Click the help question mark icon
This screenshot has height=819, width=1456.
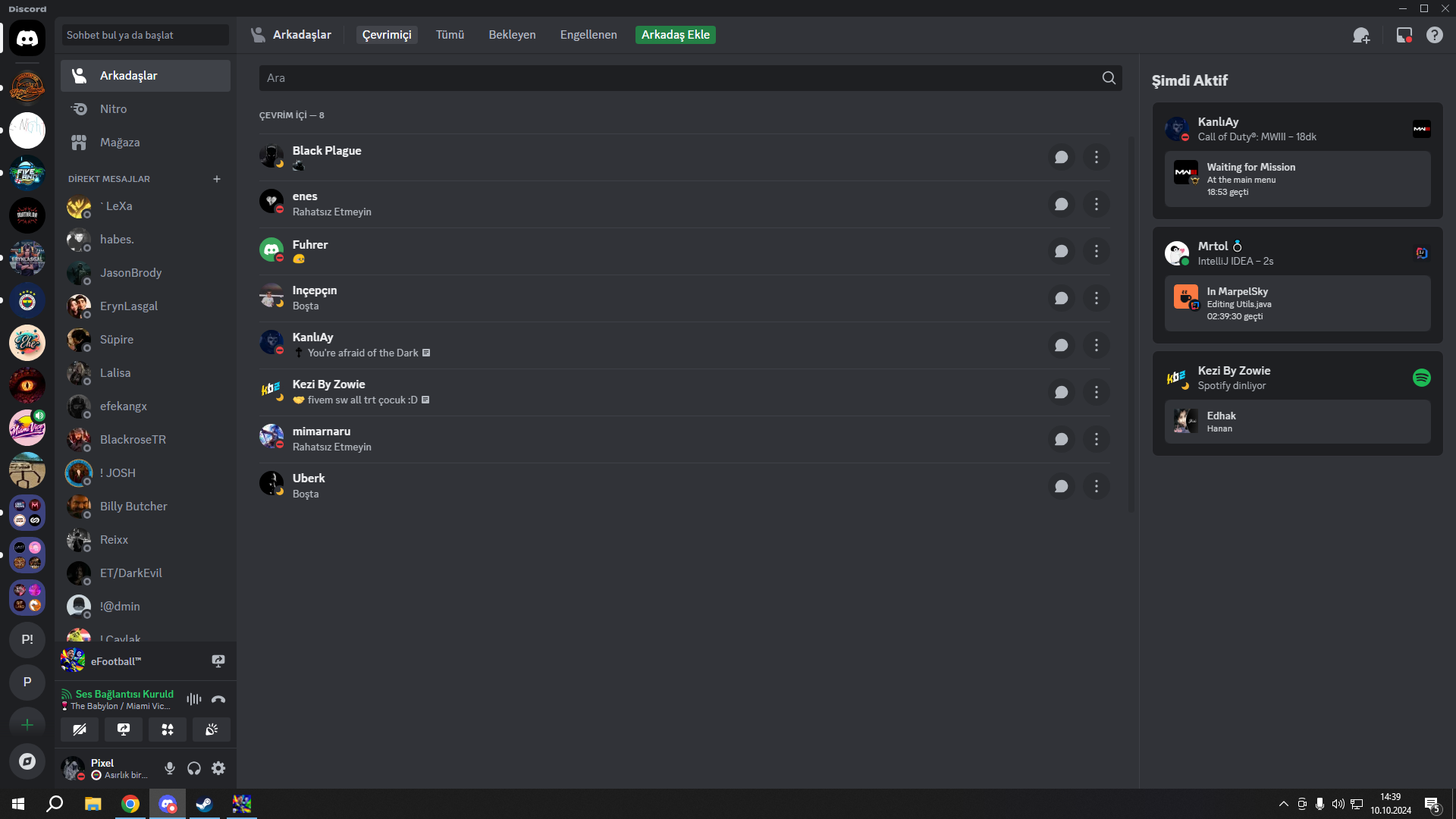coord(1434,36)
